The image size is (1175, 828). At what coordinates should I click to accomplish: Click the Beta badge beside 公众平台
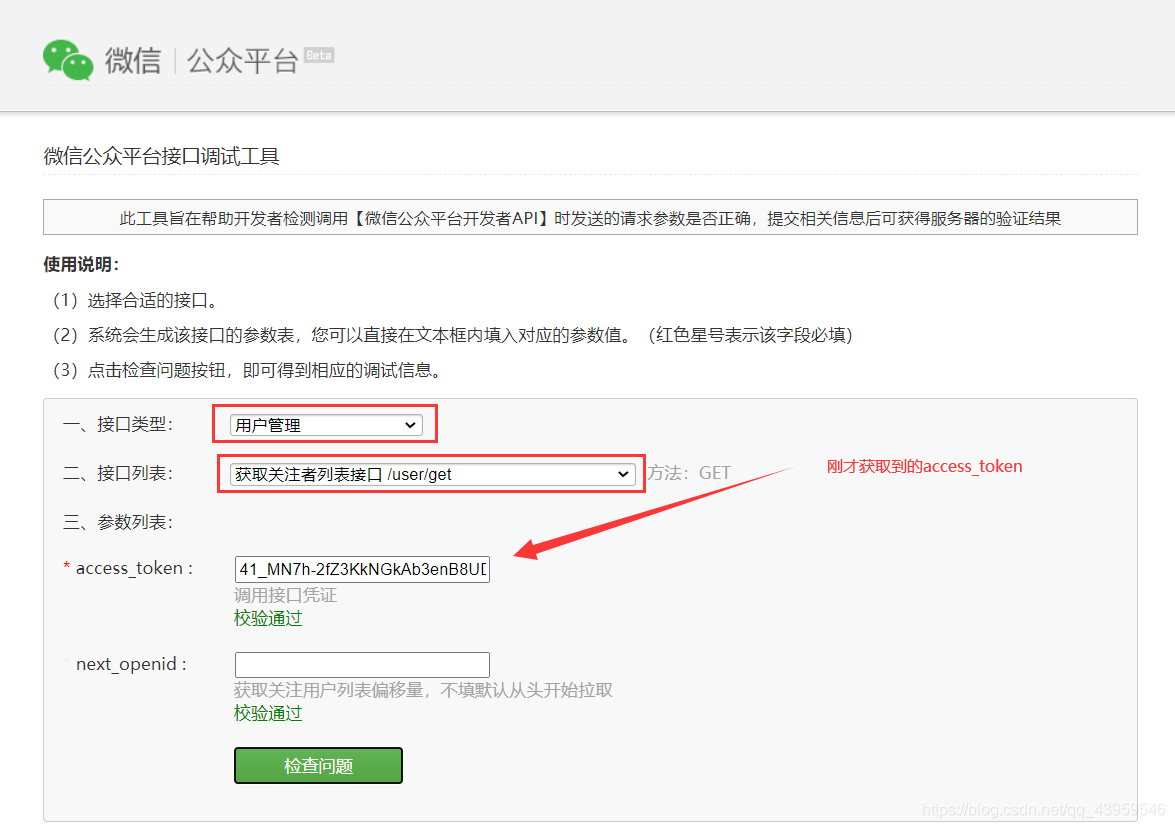point(319,55)
